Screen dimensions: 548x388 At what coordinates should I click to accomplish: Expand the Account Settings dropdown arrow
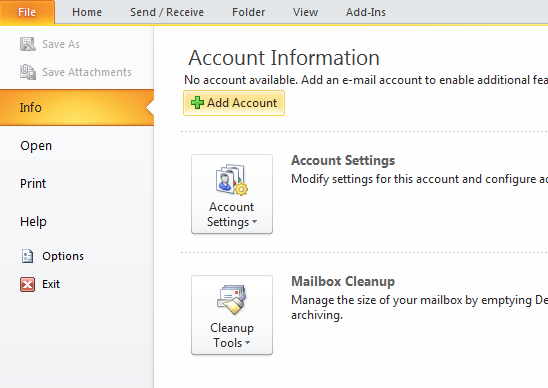[254, 222]
